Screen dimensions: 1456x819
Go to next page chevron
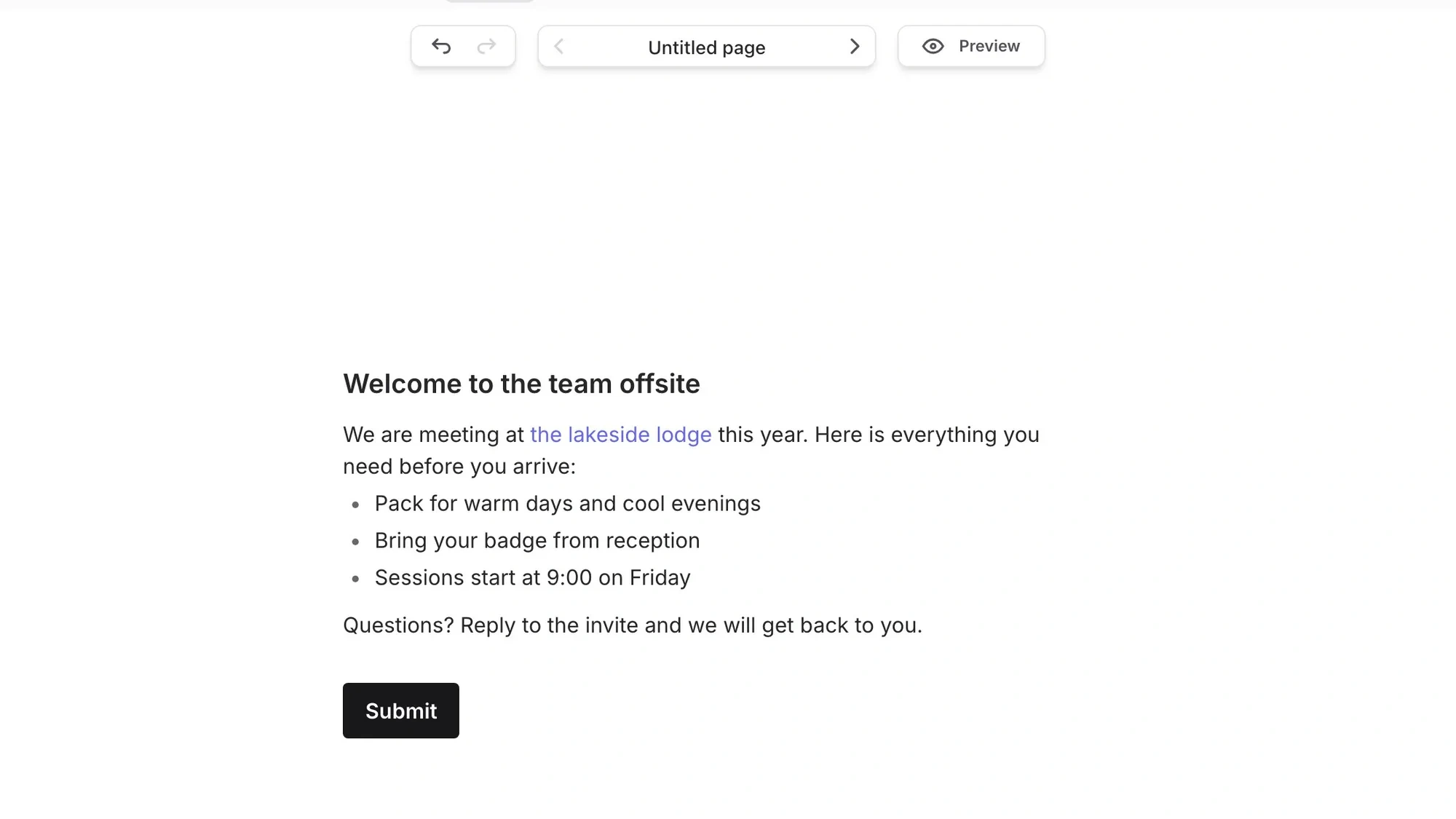coord(855,47)
